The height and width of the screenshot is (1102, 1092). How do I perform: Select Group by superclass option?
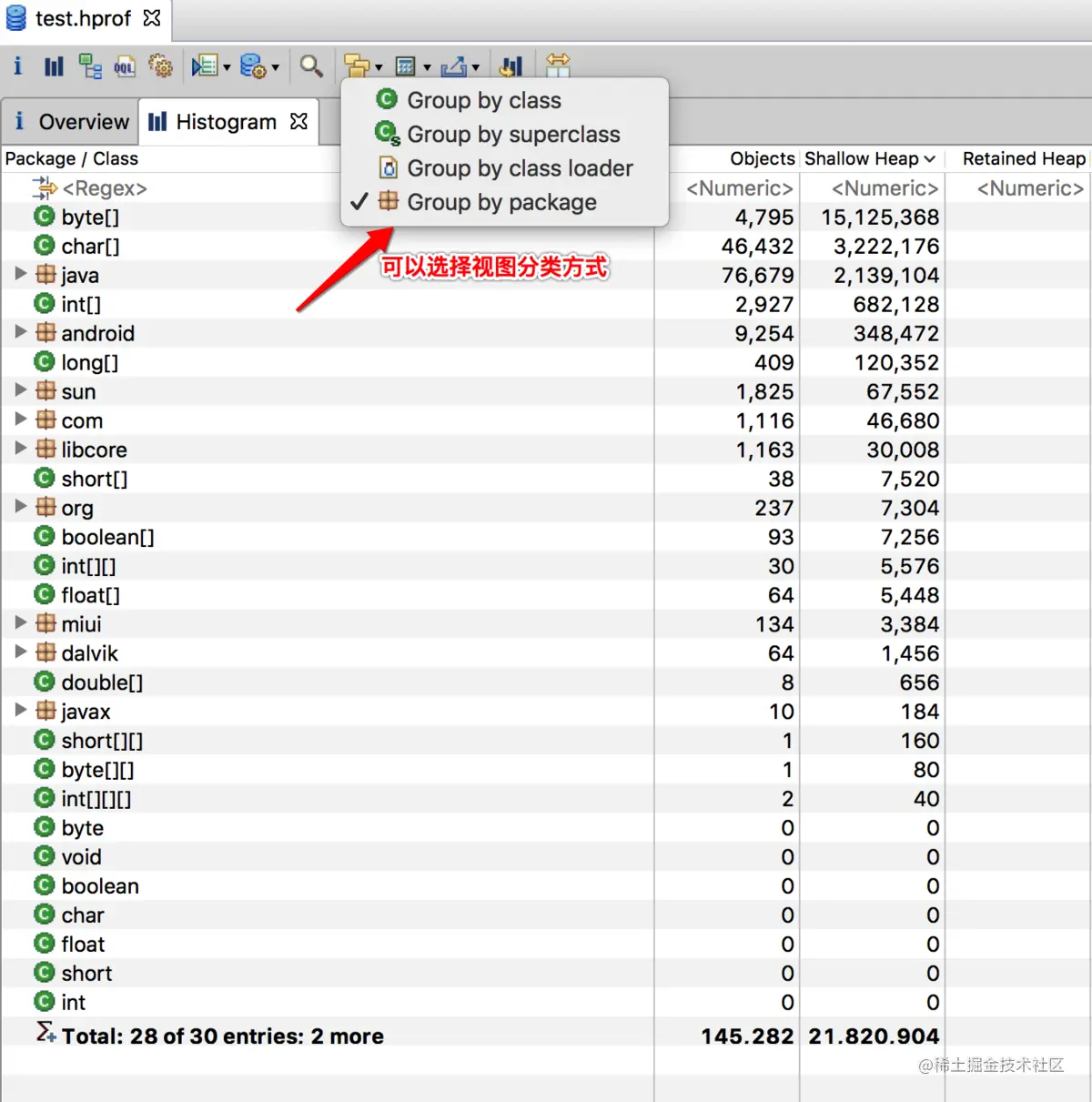[512, 134]
